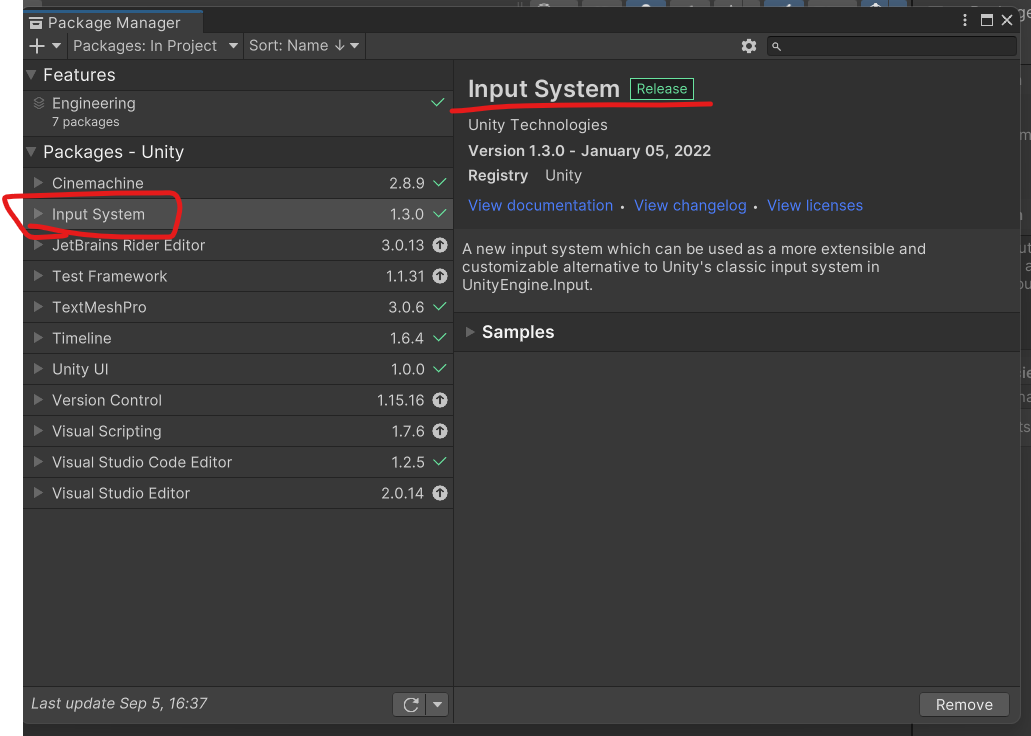Click the Visual Studio Code Editor checkmark icon
1031x736 pixels.
tap(440, 461)
